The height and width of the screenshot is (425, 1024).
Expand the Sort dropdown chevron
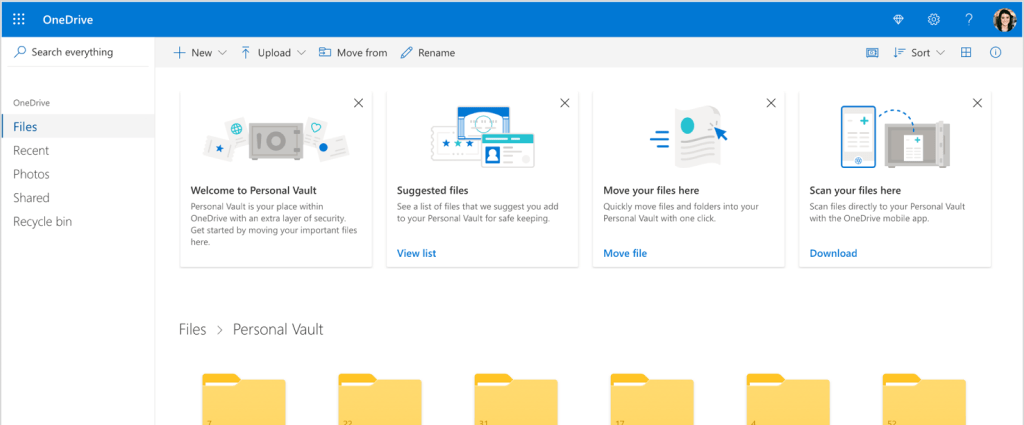940,53
